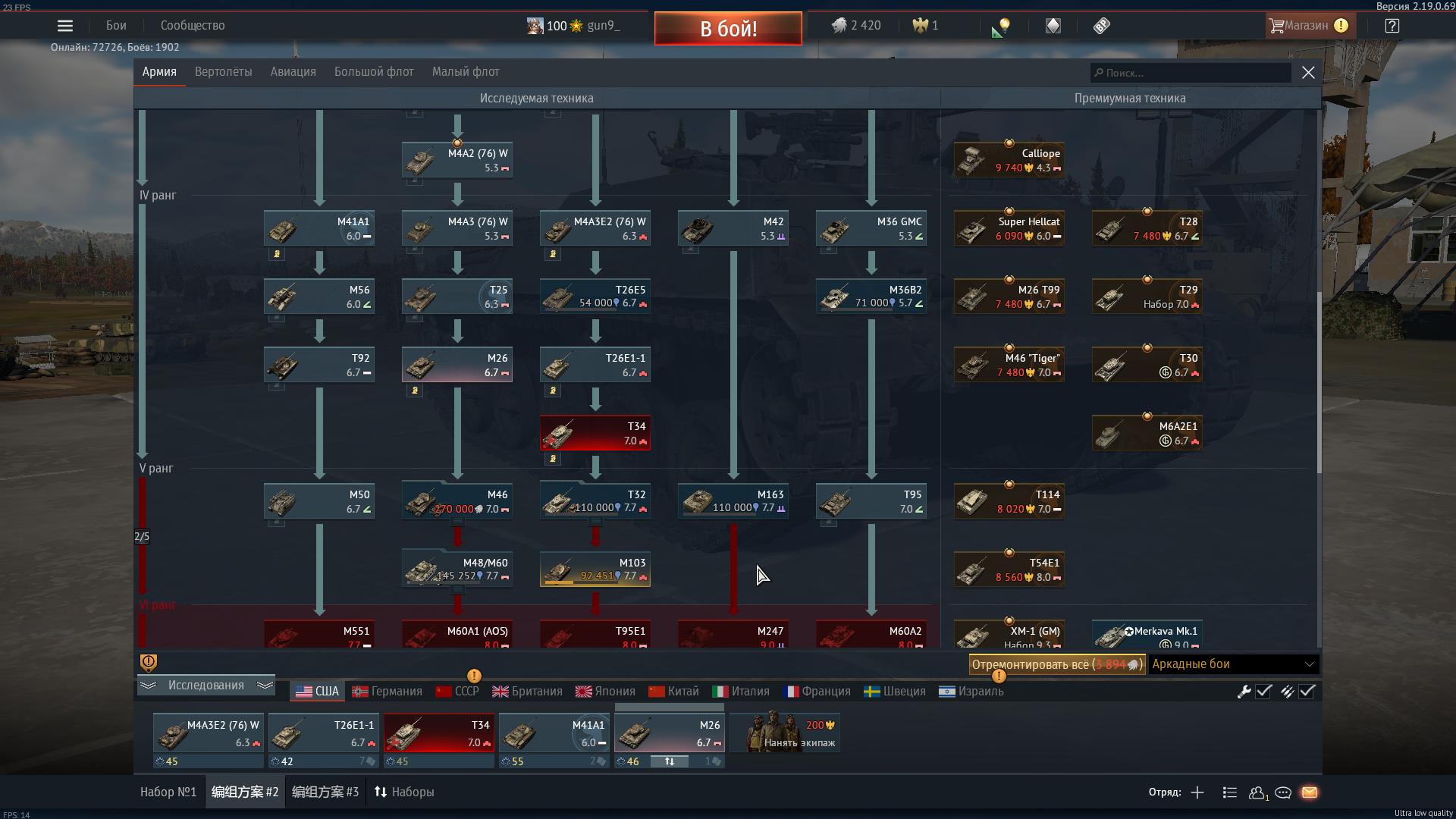Click the gun9_ player name
Image resolution: width=1456 pixels, height=819 pixels.
coord(604,26)
